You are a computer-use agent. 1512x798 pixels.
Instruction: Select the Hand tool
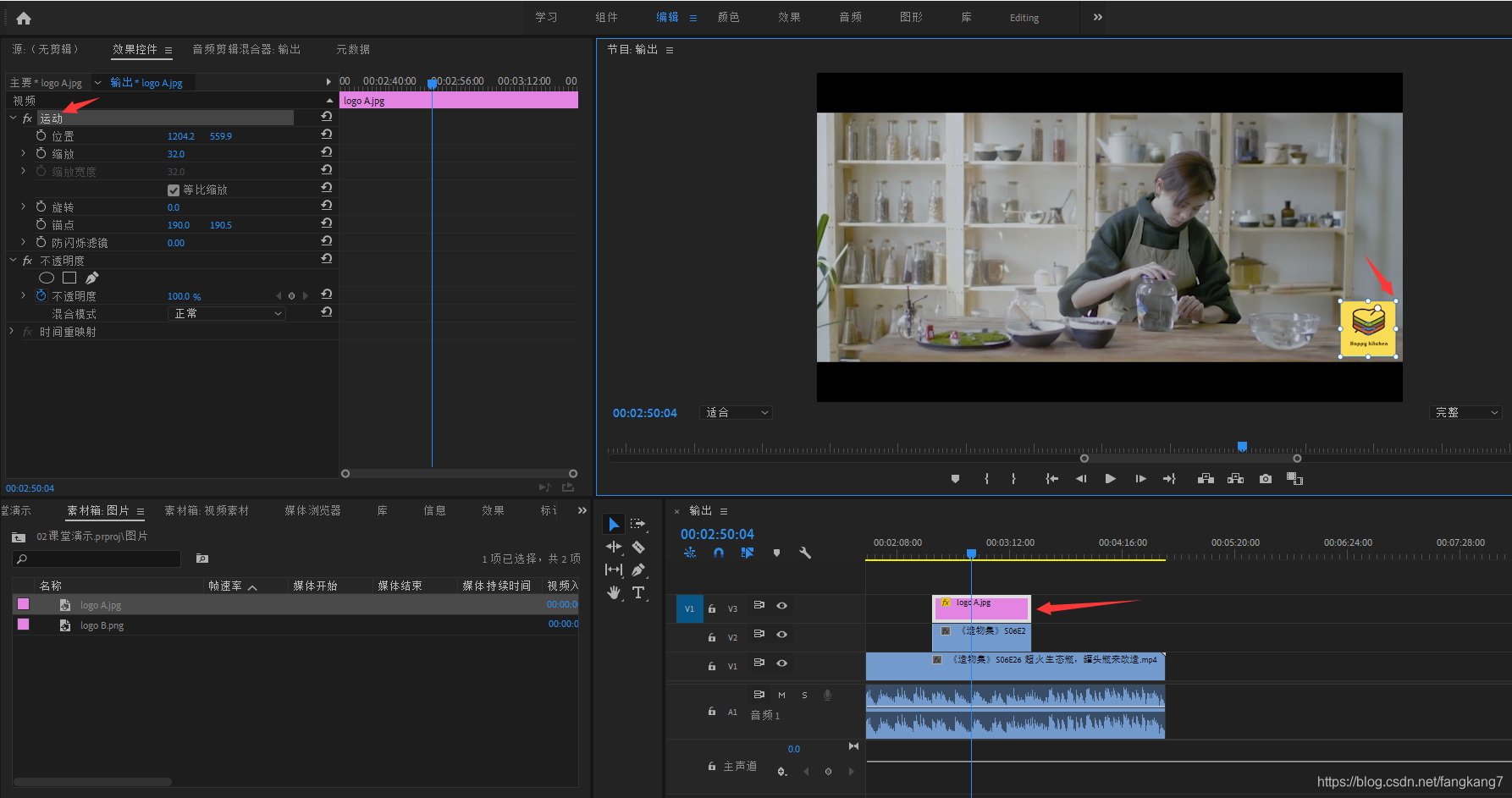[x=614, y=593]
